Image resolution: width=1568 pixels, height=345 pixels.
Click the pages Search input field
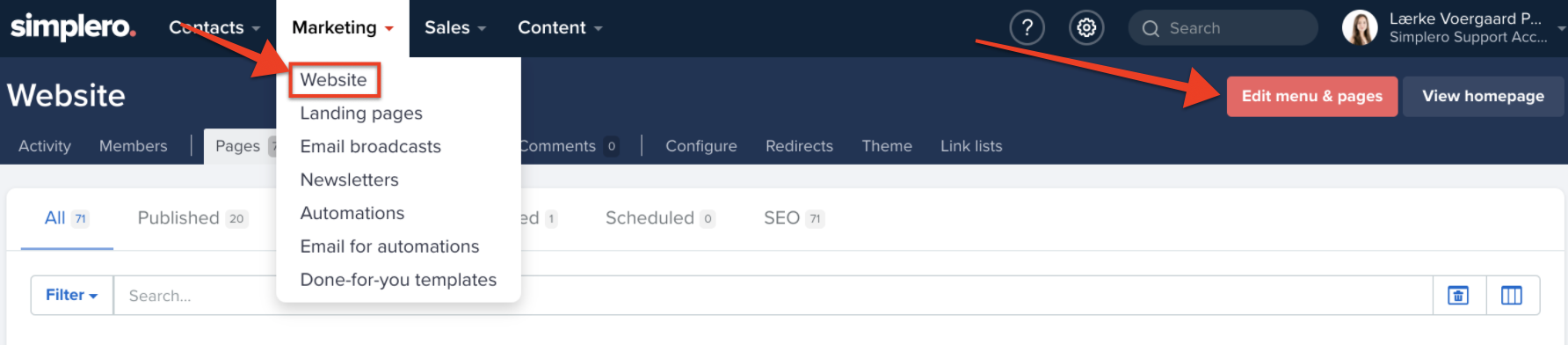[x=773, y=296]
